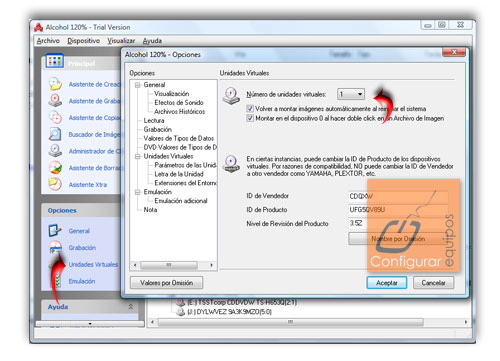Click the Grabación options icon in sidebar
Screen dimensions: 500x361
pyautogui.click(x=55, y=247)
